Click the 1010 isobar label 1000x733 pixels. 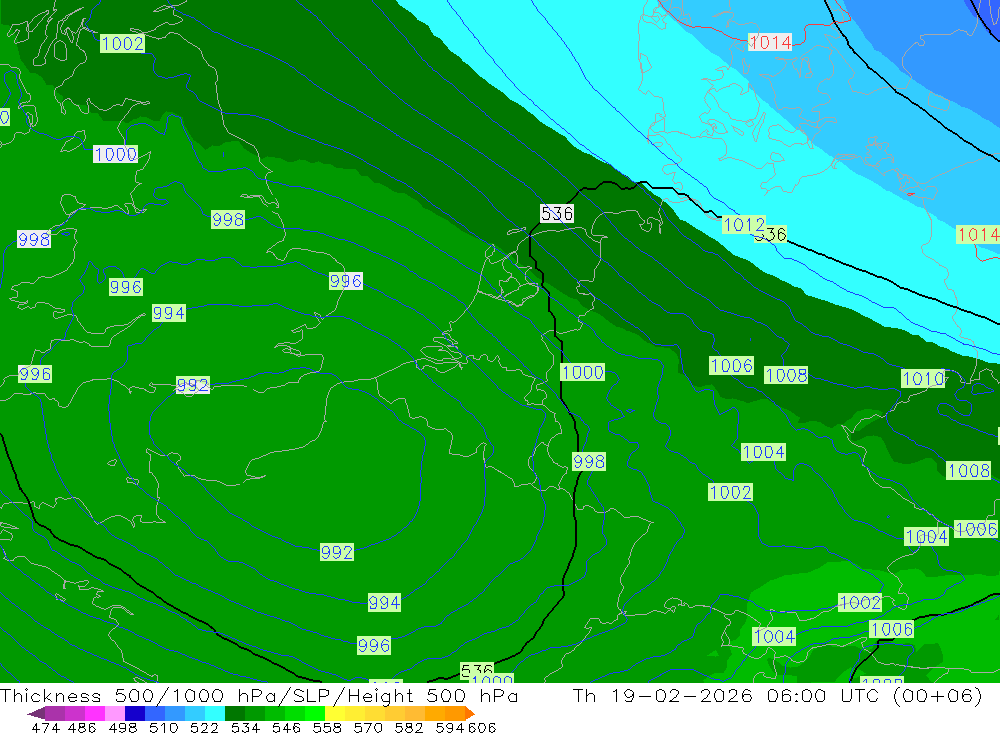click(922, 378)
